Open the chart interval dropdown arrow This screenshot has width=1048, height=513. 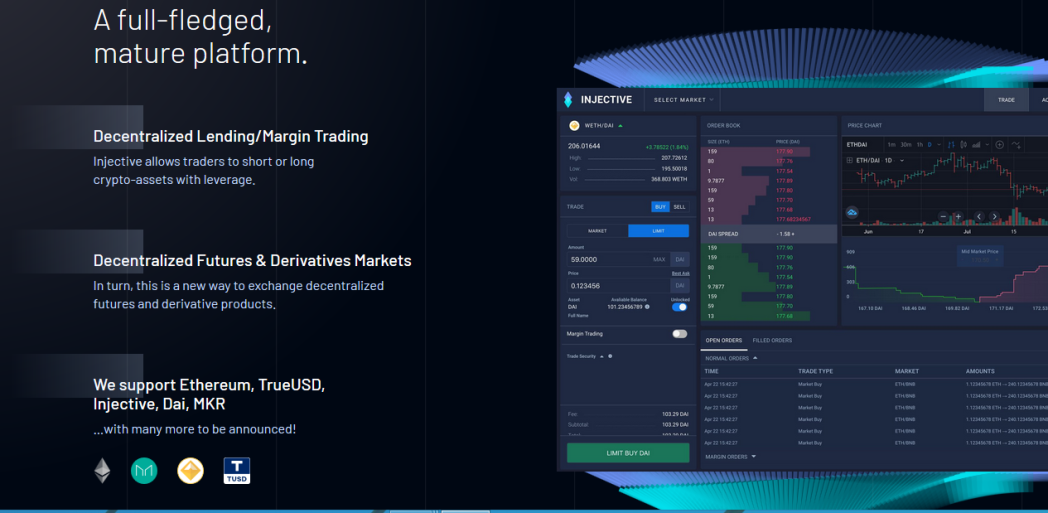(939, 144)
